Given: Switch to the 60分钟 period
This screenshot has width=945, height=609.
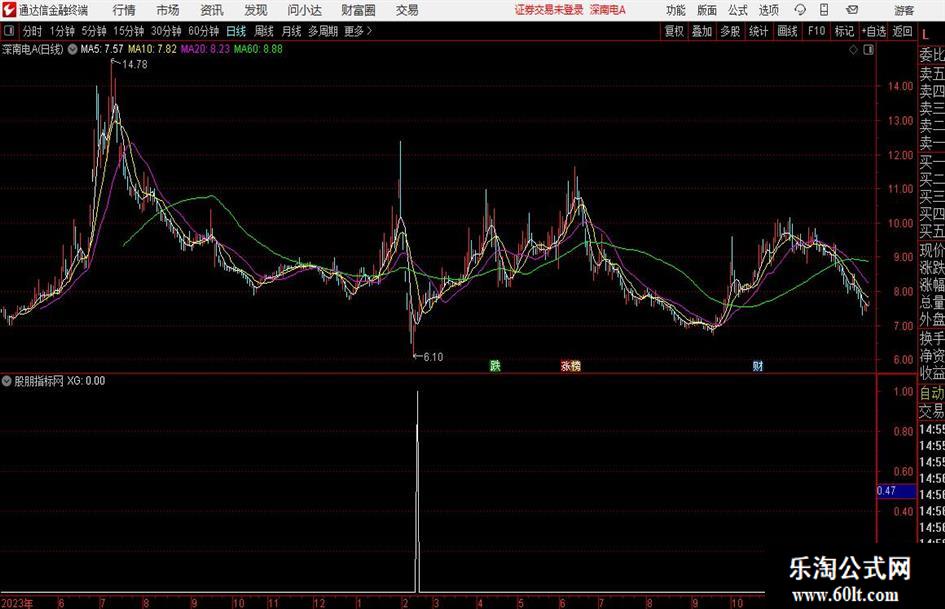Looking at the screenshot, I should (x=203, y=31).
